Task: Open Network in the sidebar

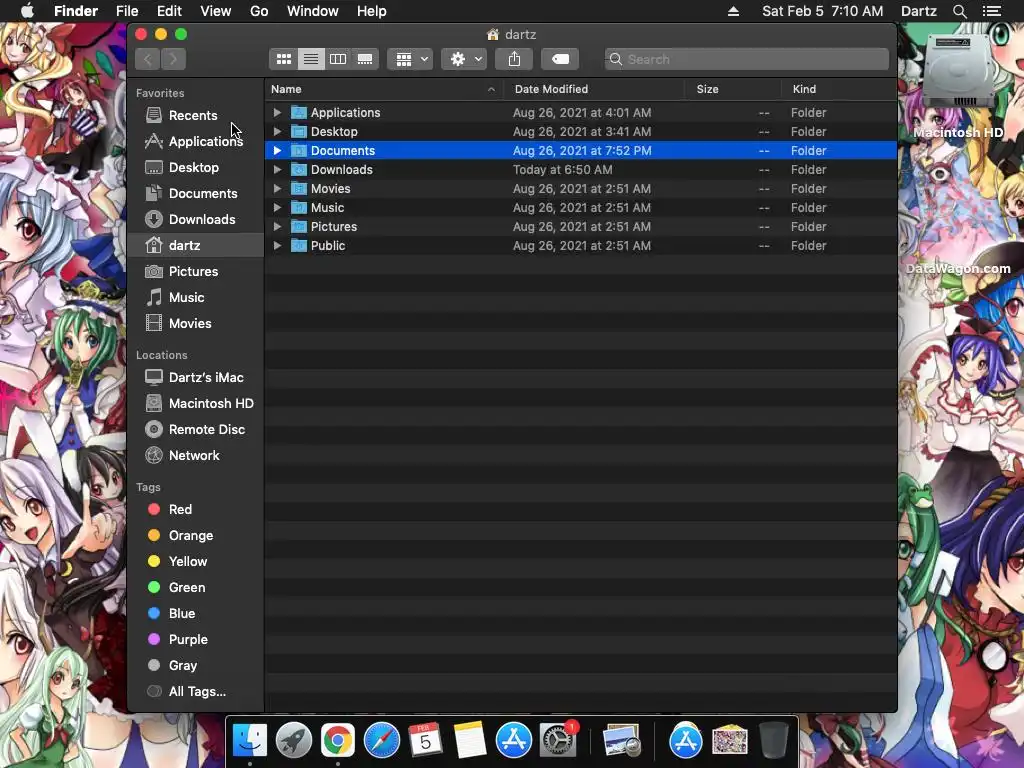Action: pos(195,455)
